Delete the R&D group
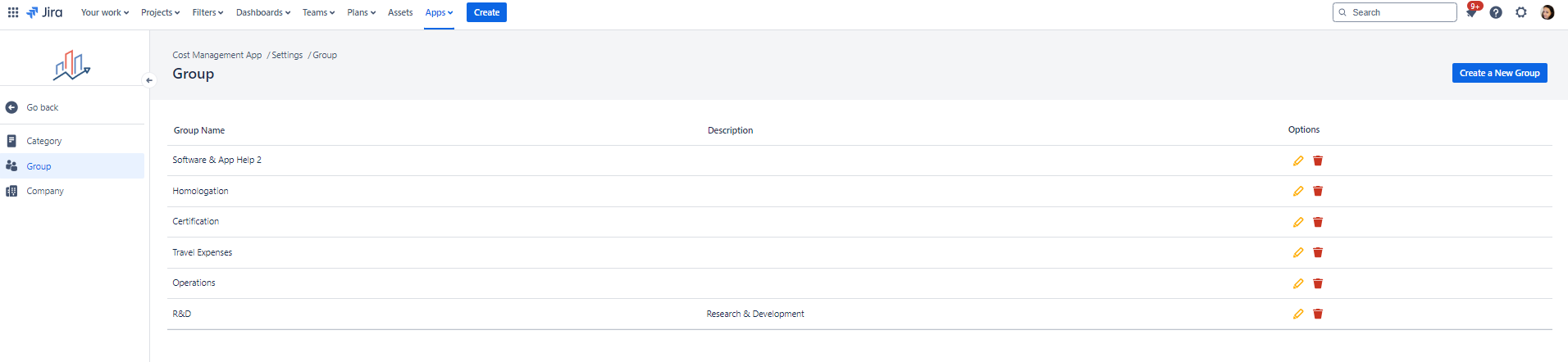 1318,314
